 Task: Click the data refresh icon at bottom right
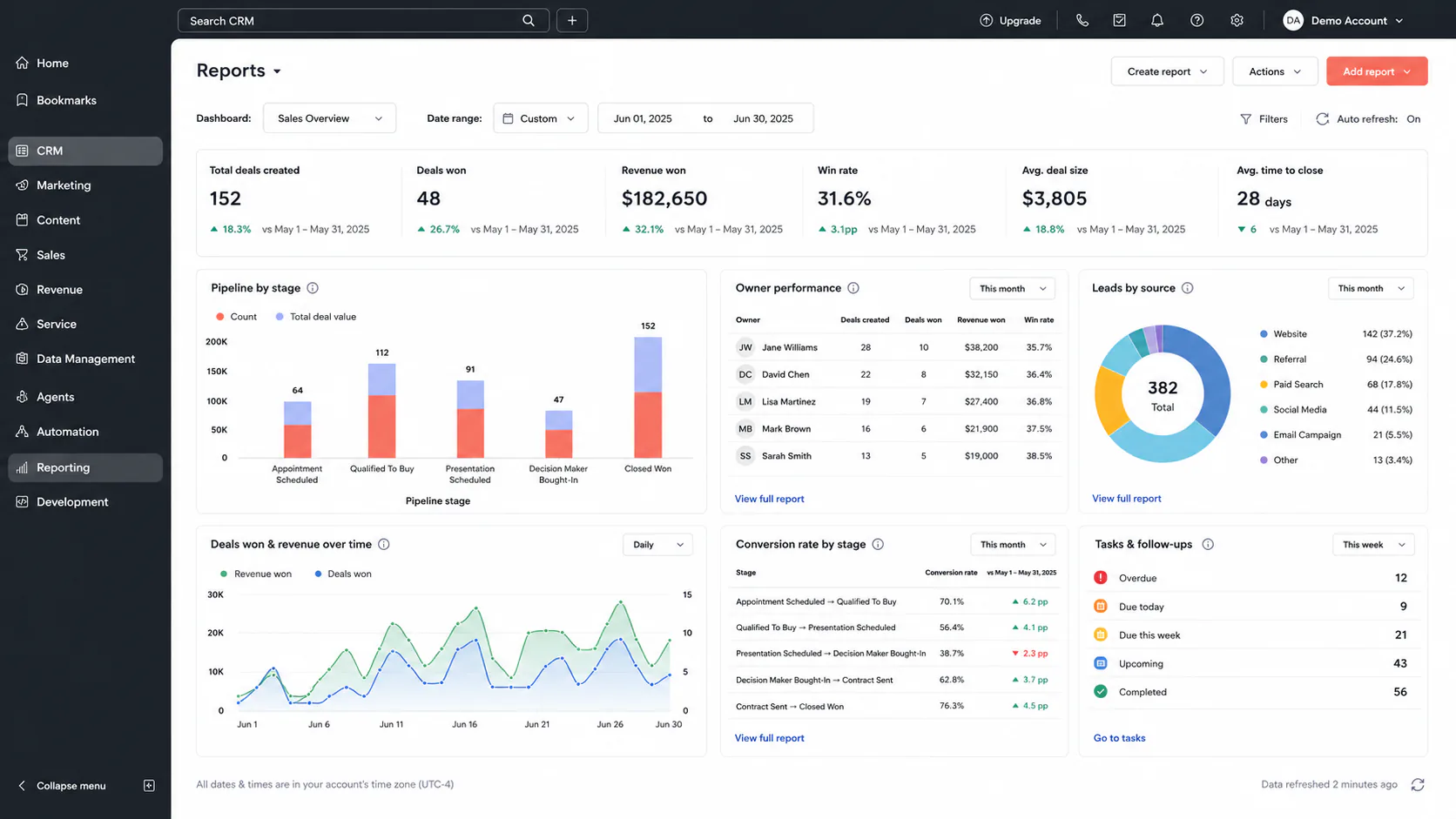[x=1418, y=784]
